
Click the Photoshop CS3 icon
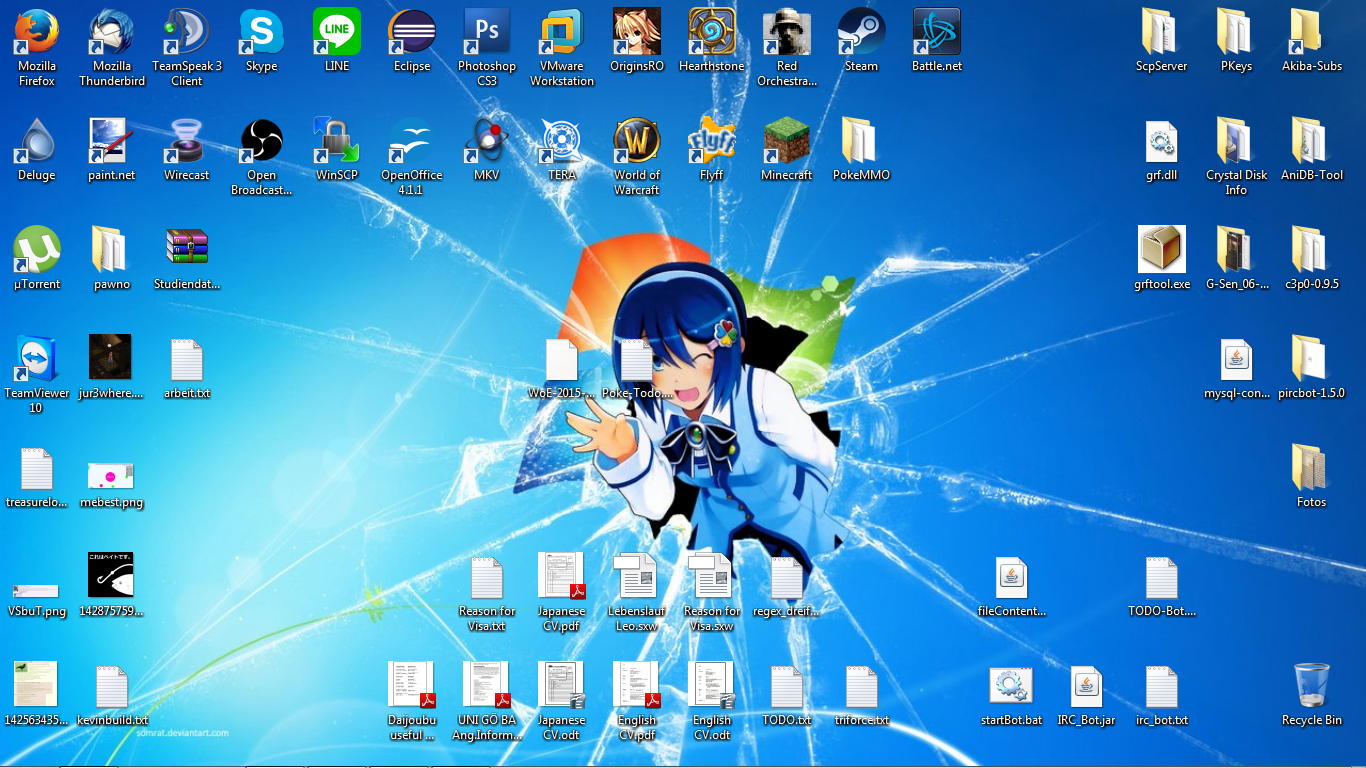(x=487, y=33)
